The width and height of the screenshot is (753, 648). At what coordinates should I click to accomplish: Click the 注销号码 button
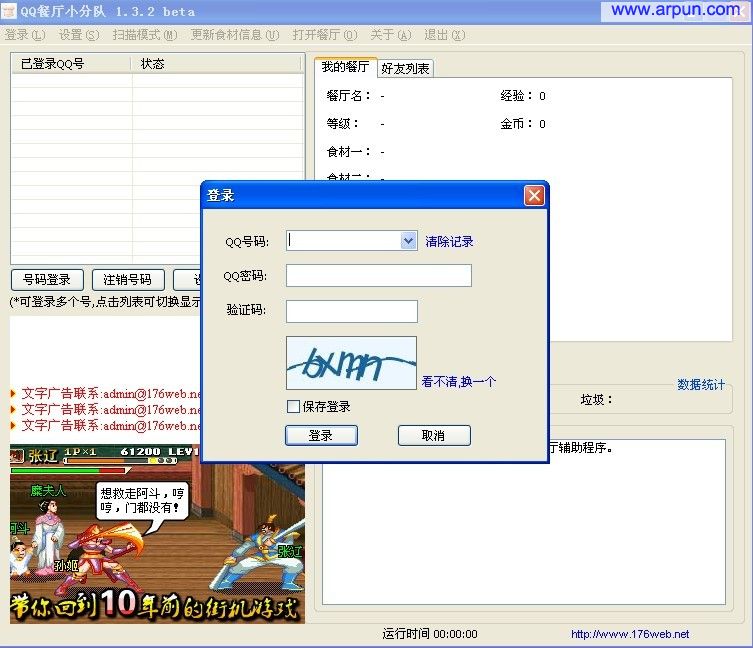[128, 279]
